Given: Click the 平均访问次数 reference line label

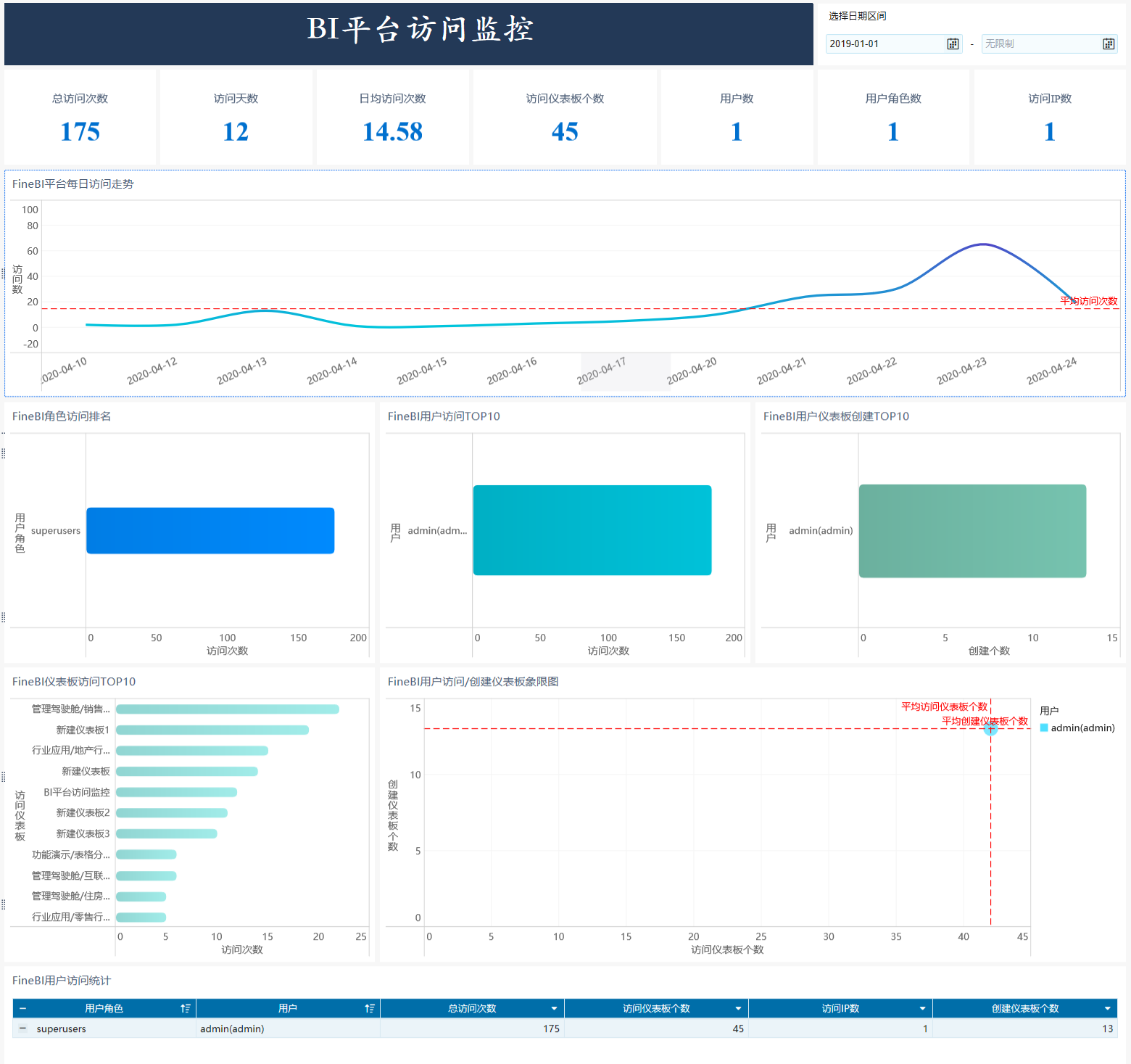Looking at the screenshot, I should point(1089,301).
